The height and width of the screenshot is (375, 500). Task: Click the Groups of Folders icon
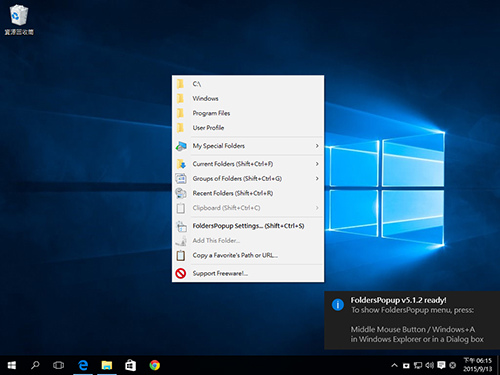[x=181, y=178]
